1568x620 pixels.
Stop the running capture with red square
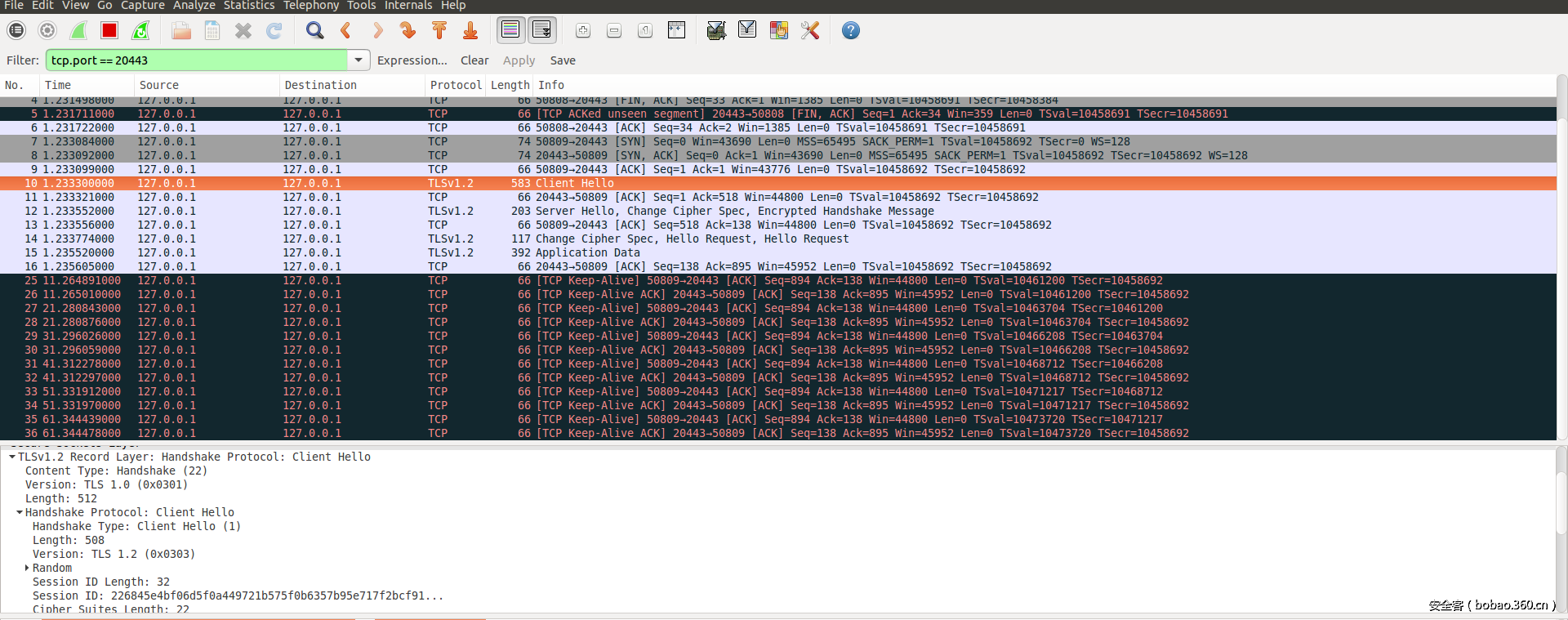click(x=109, y=31)
